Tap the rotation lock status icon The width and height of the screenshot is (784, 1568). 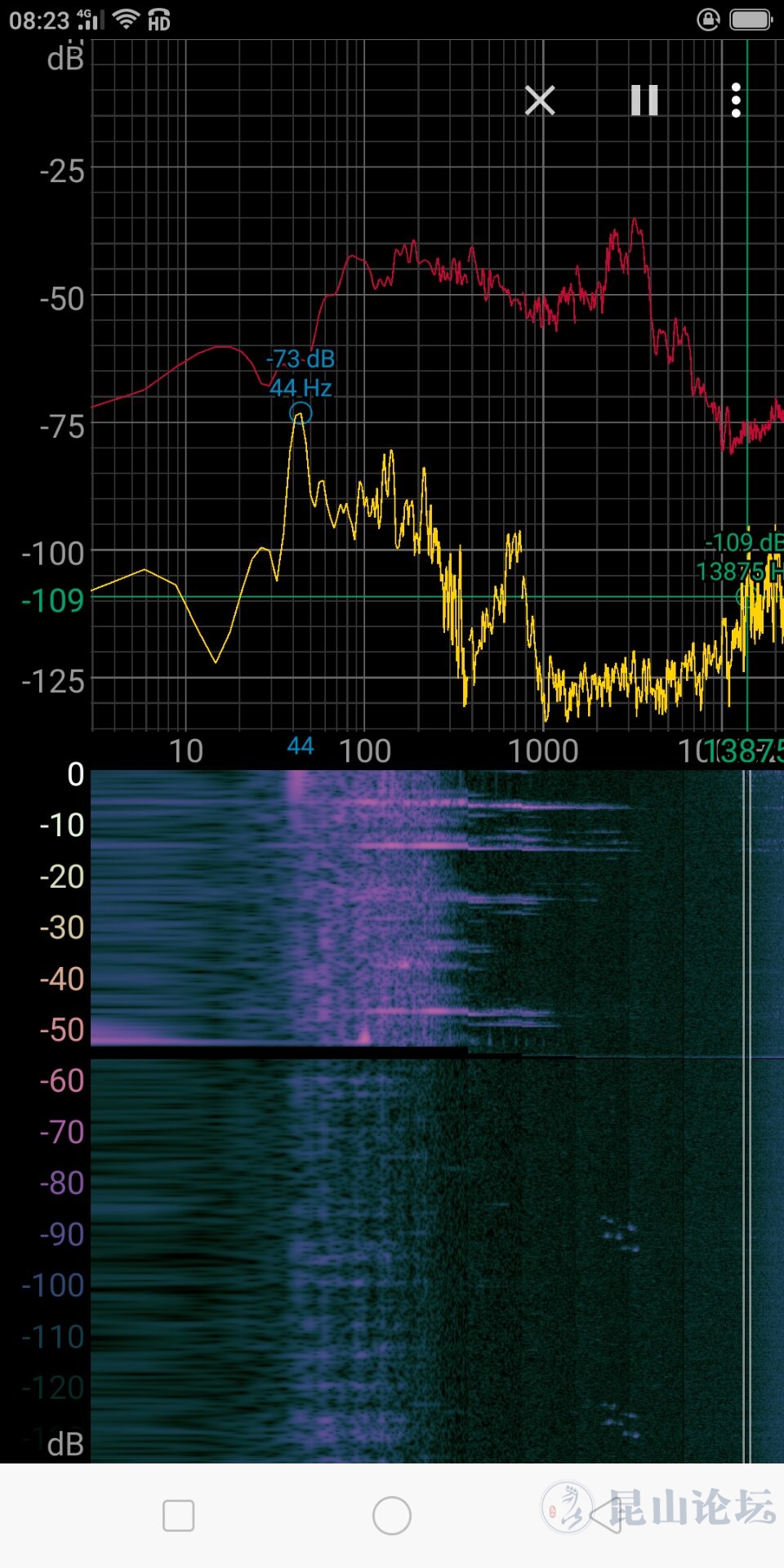pyautogui.click(x=708, y=19)
